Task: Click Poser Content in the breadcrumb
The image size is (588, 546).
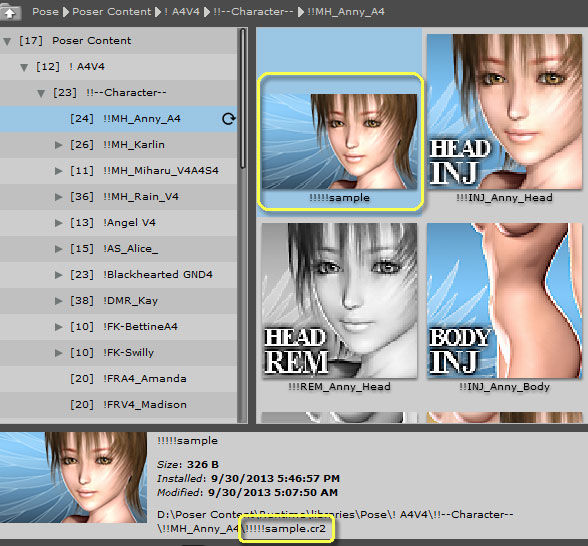Action: 111,12
